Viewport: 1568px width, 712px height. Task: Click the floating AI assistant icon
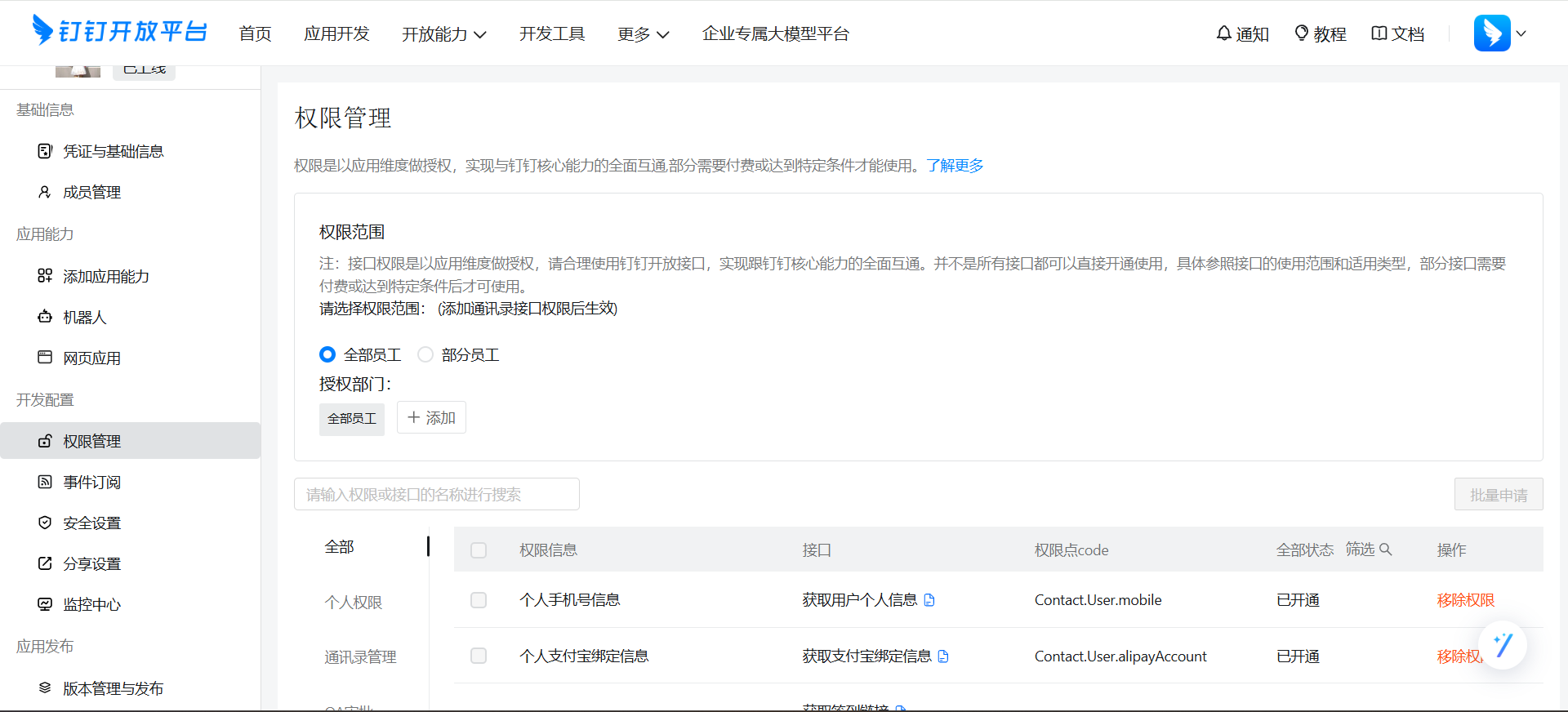(x=1503, y=645)
